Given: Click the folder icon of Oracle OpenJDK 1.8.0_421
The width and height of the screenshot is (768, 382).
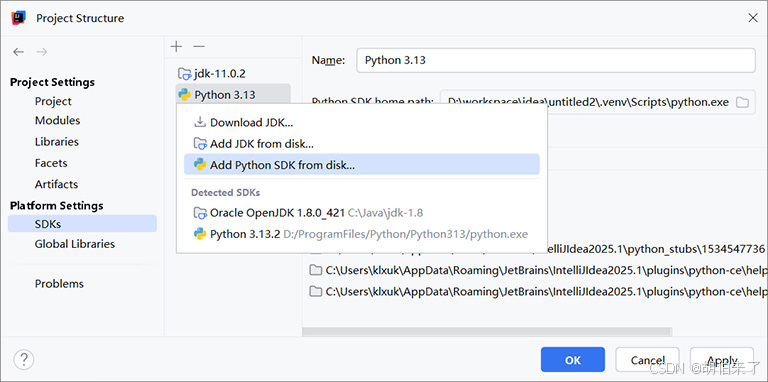Looking at the screenshot, I should tap(200, 213).
